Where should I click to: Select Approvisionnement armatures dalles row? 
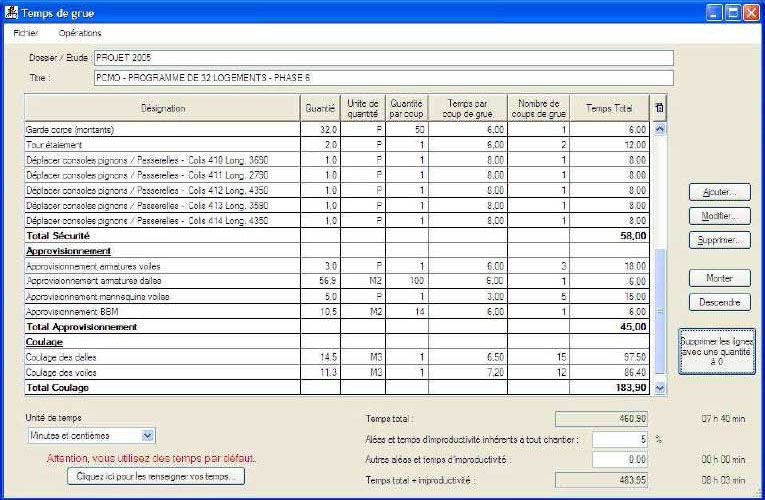point(337,281)
